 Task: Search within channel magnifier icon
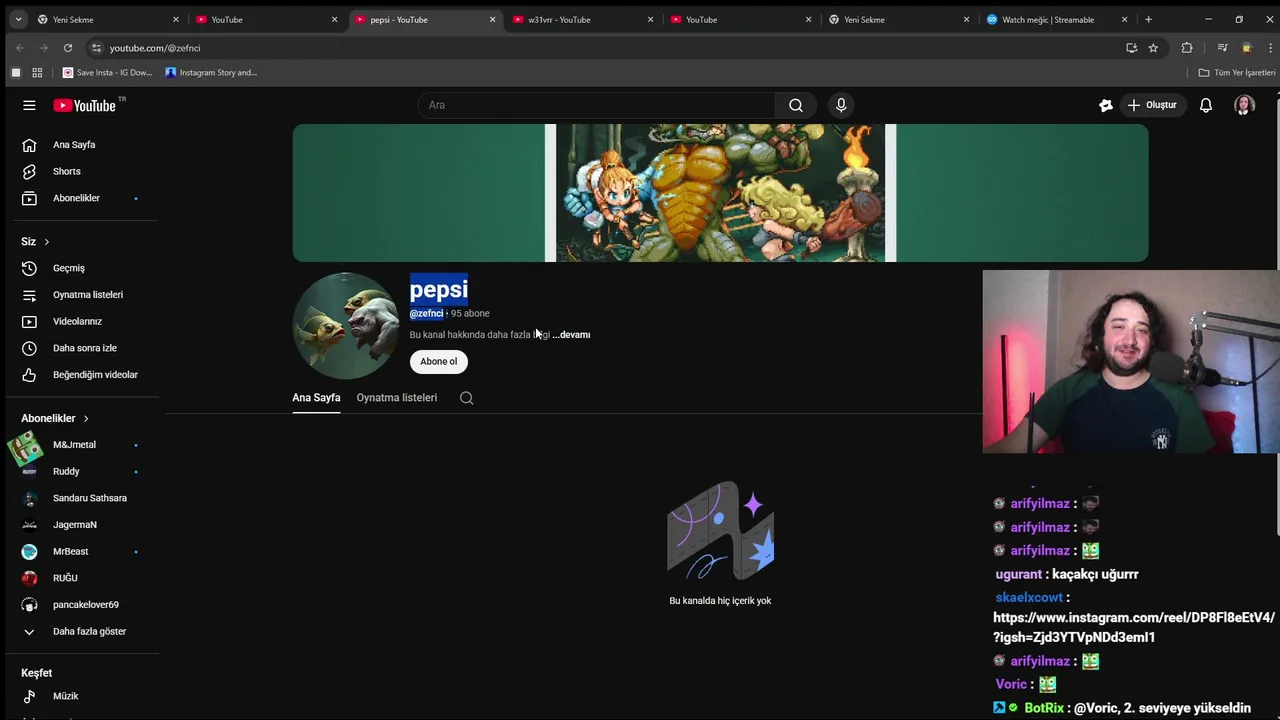pyautogui.click(x=466, y=398)
